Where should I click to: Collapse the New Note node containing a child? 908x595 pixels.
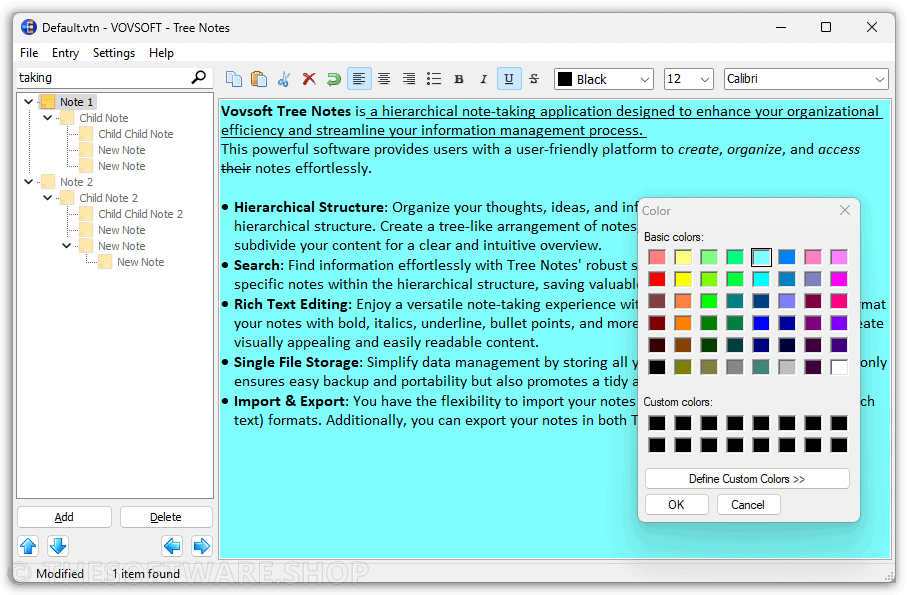coord(67,246)
